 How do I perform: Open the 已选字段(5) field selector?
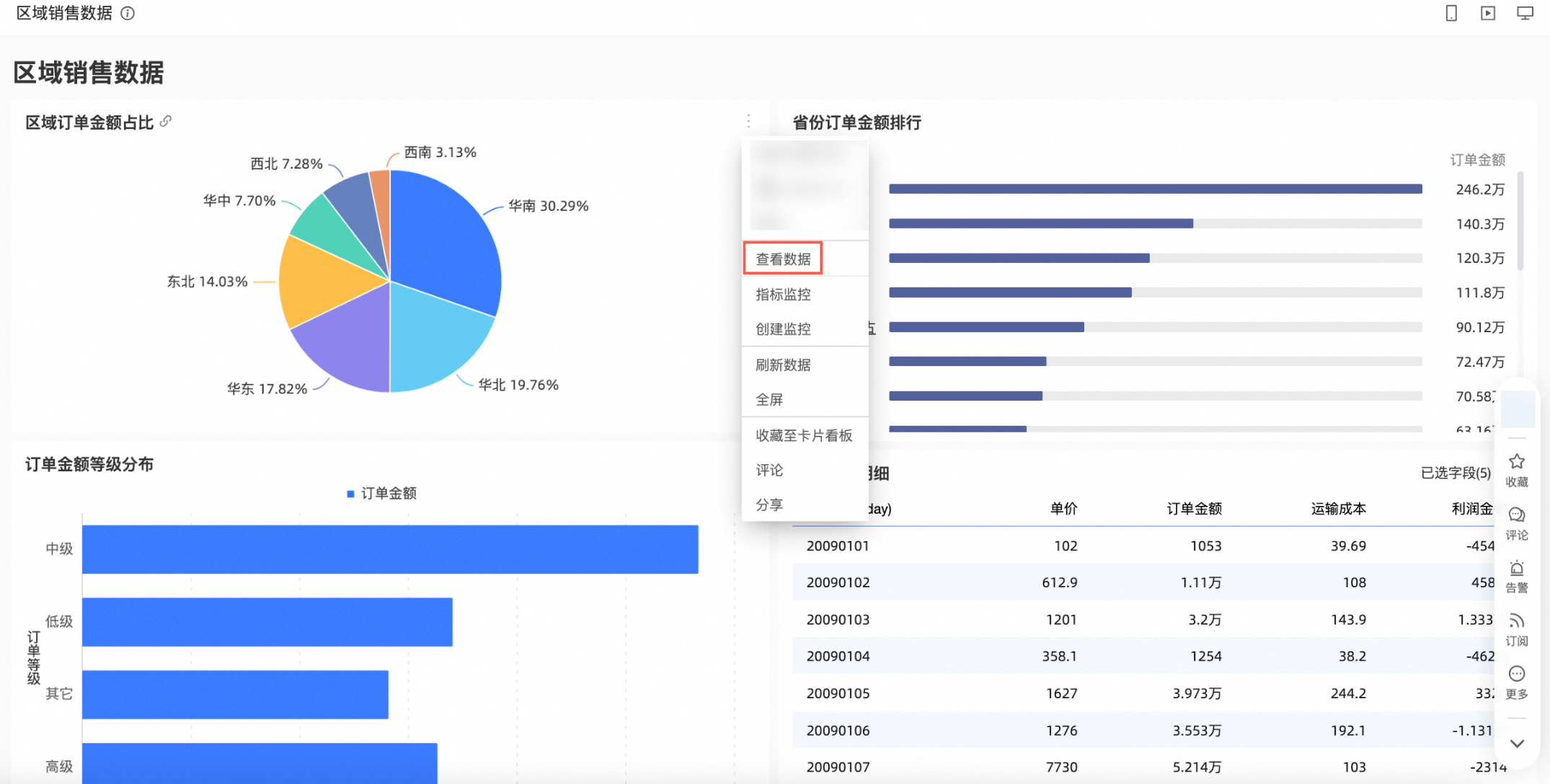coord(1455,473)
